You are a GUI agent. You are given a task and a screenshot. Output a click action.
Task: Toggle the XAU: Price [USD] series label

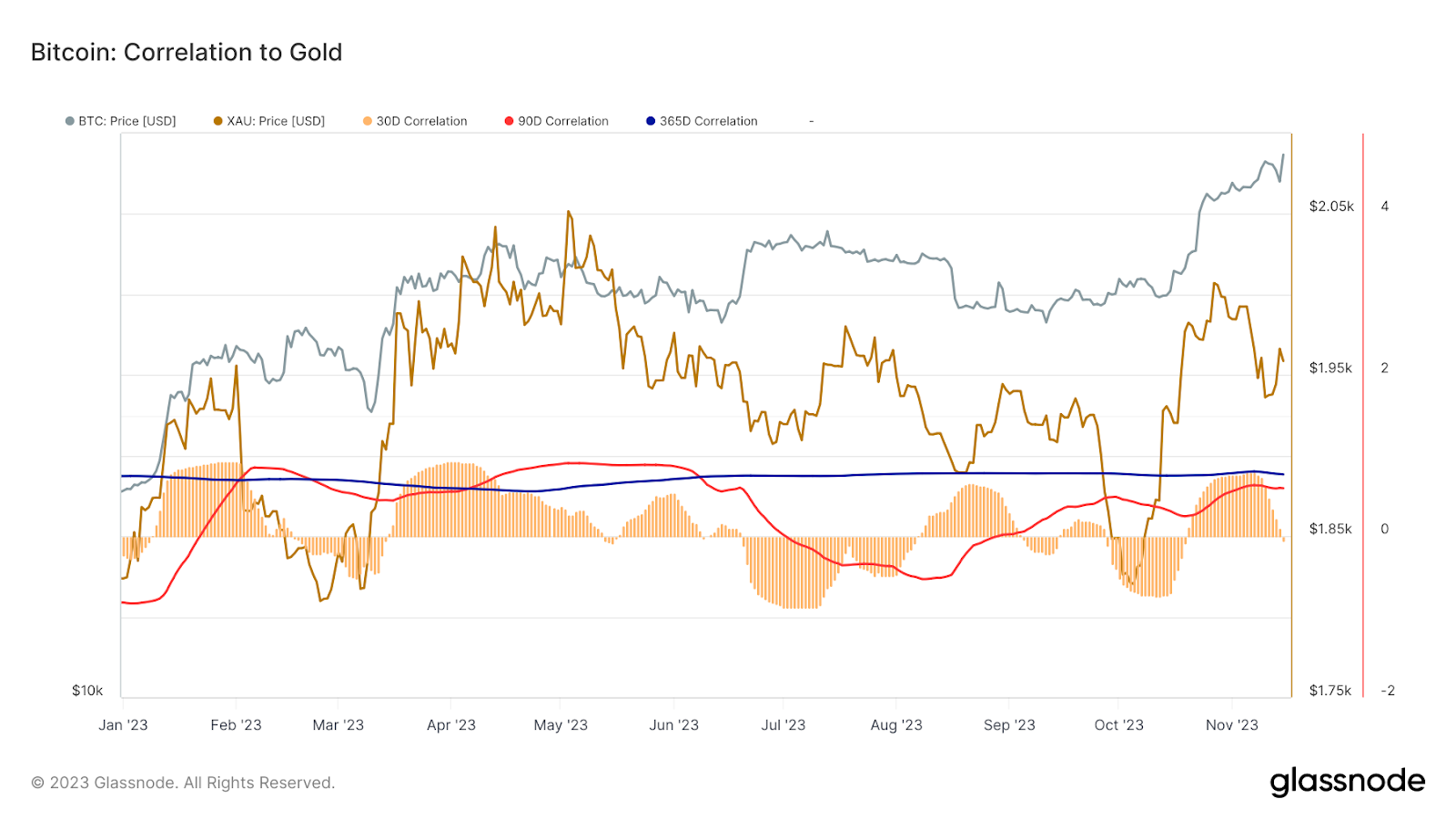pyautogui.click(x=276, y=121)
